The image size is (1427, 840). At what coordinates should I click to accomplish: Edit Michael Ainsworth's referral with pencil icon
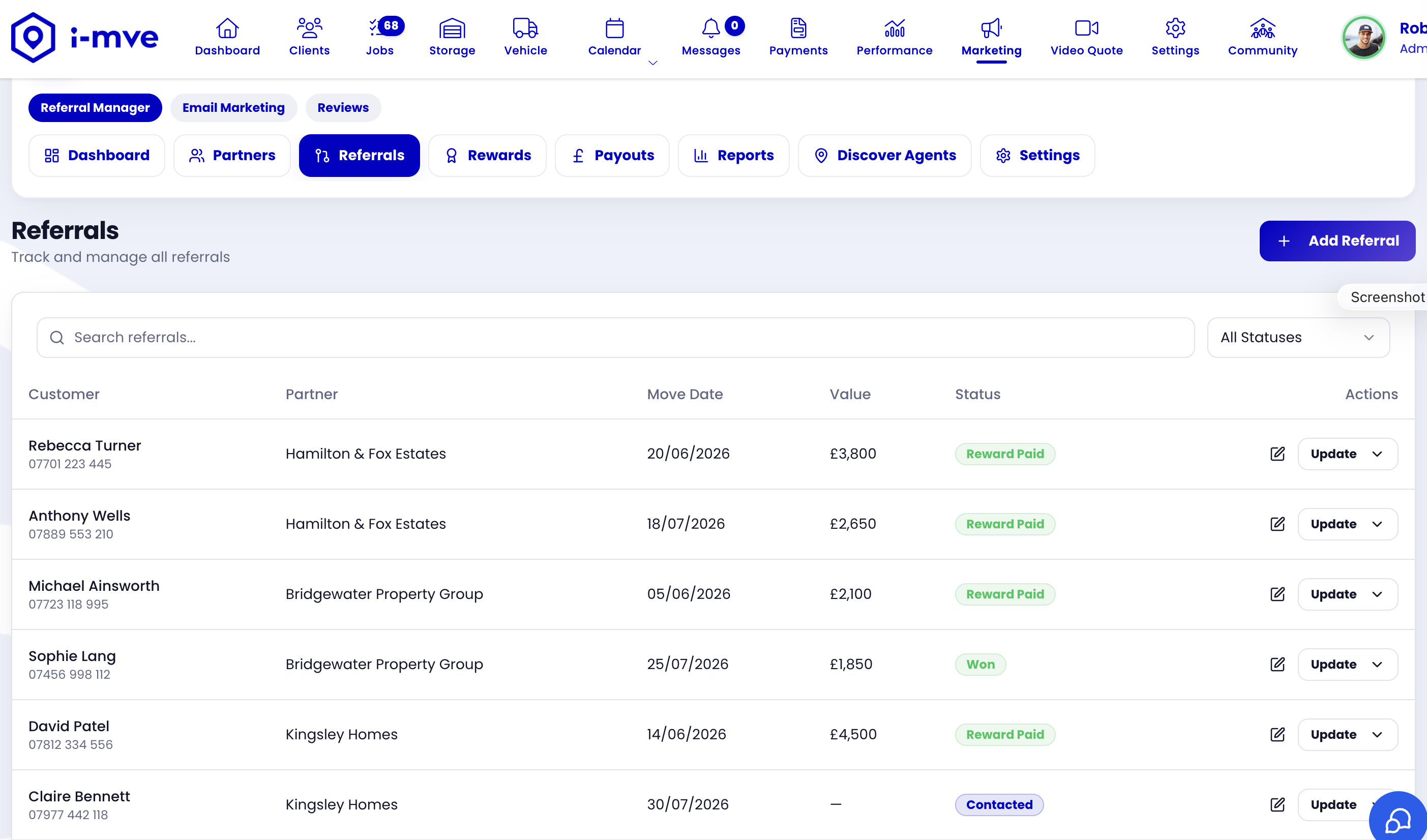coord(1277,594)
